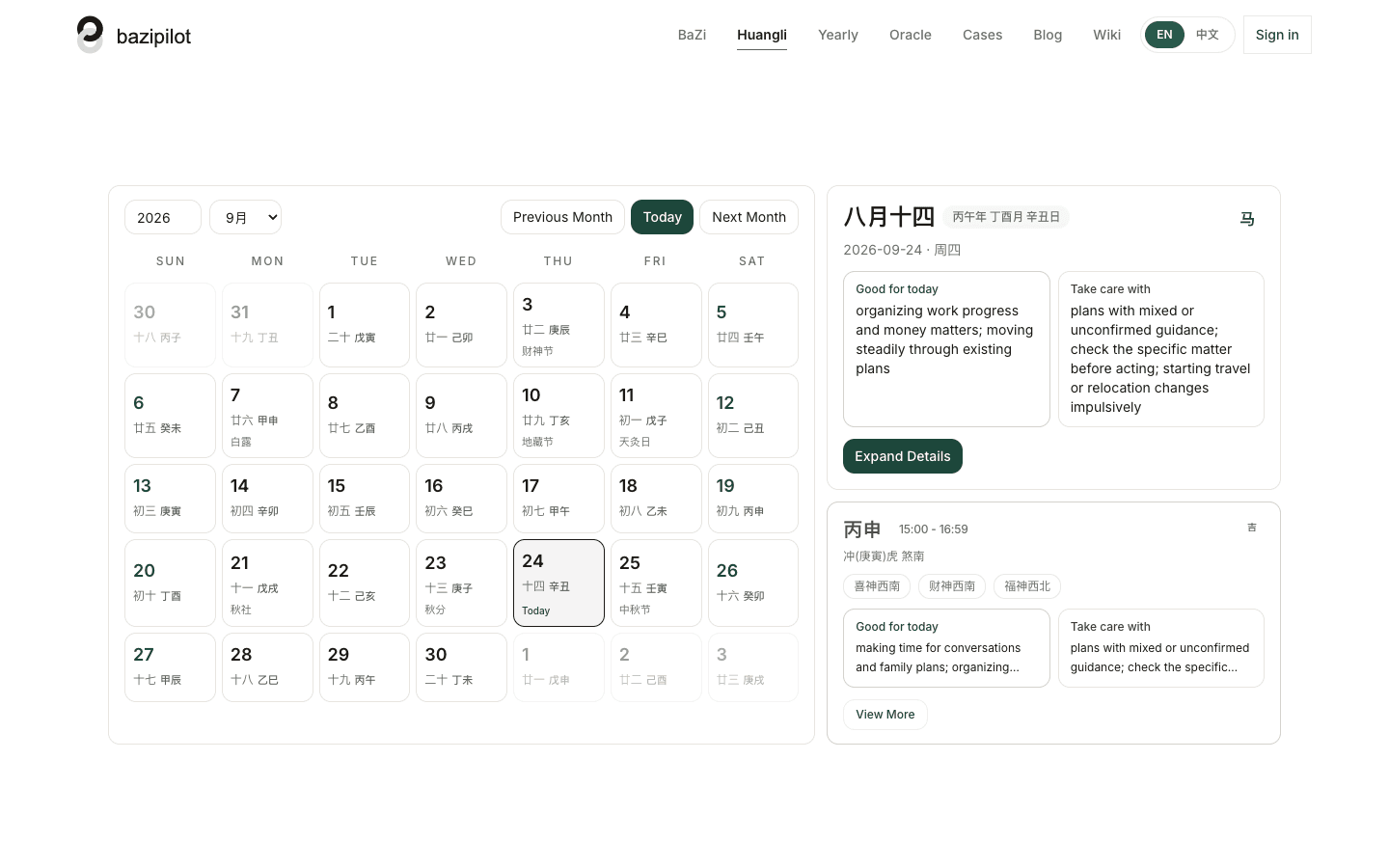Select September 13 cell 初三 庚寅
Image resolution: width=1389 pixels, height=868 pixels.
pyautogui.click(x=170, y=499)
